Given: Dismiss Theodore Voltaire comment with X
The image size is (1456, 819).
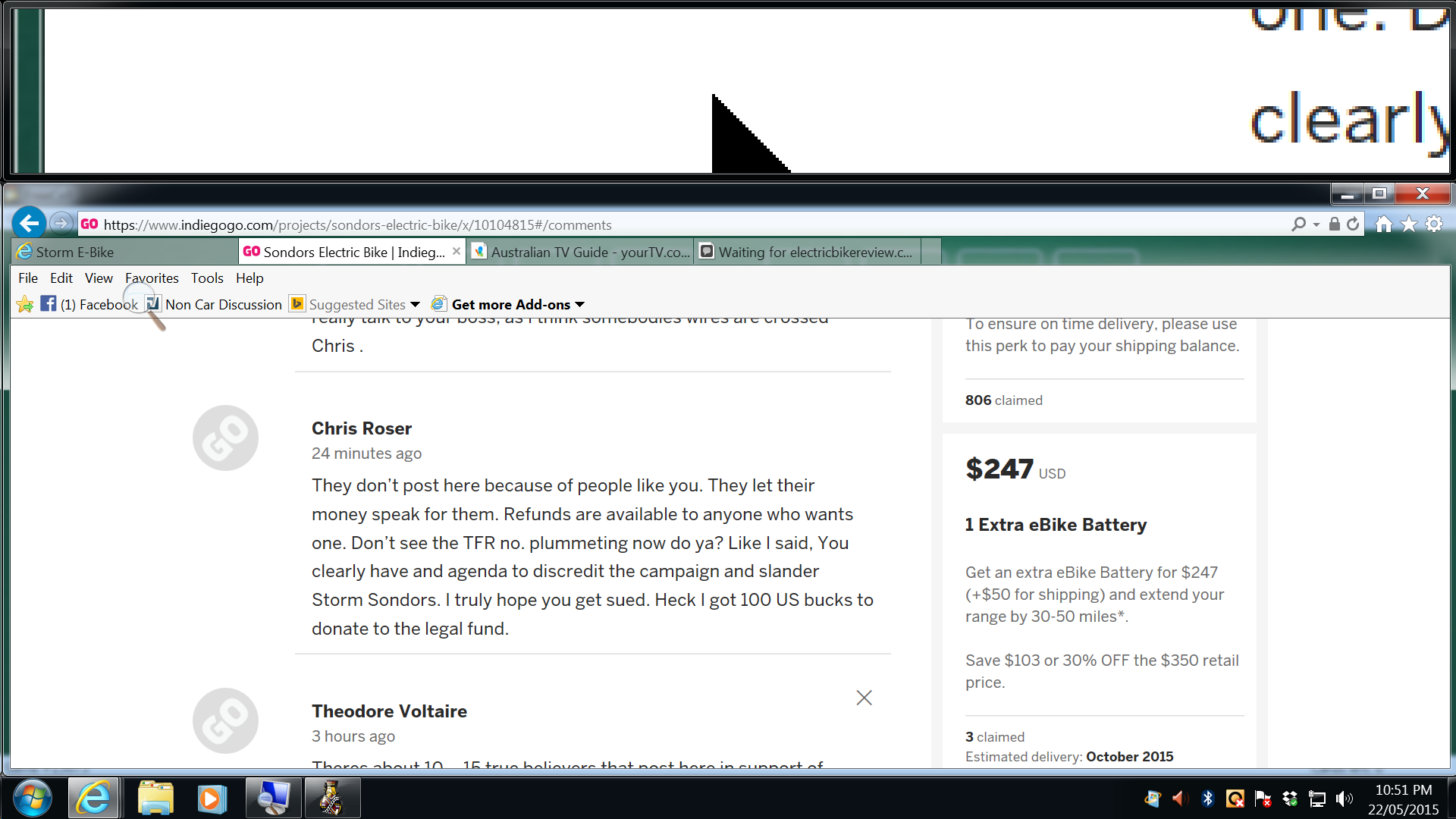Looking at the screenshot, I should [864, 698].
